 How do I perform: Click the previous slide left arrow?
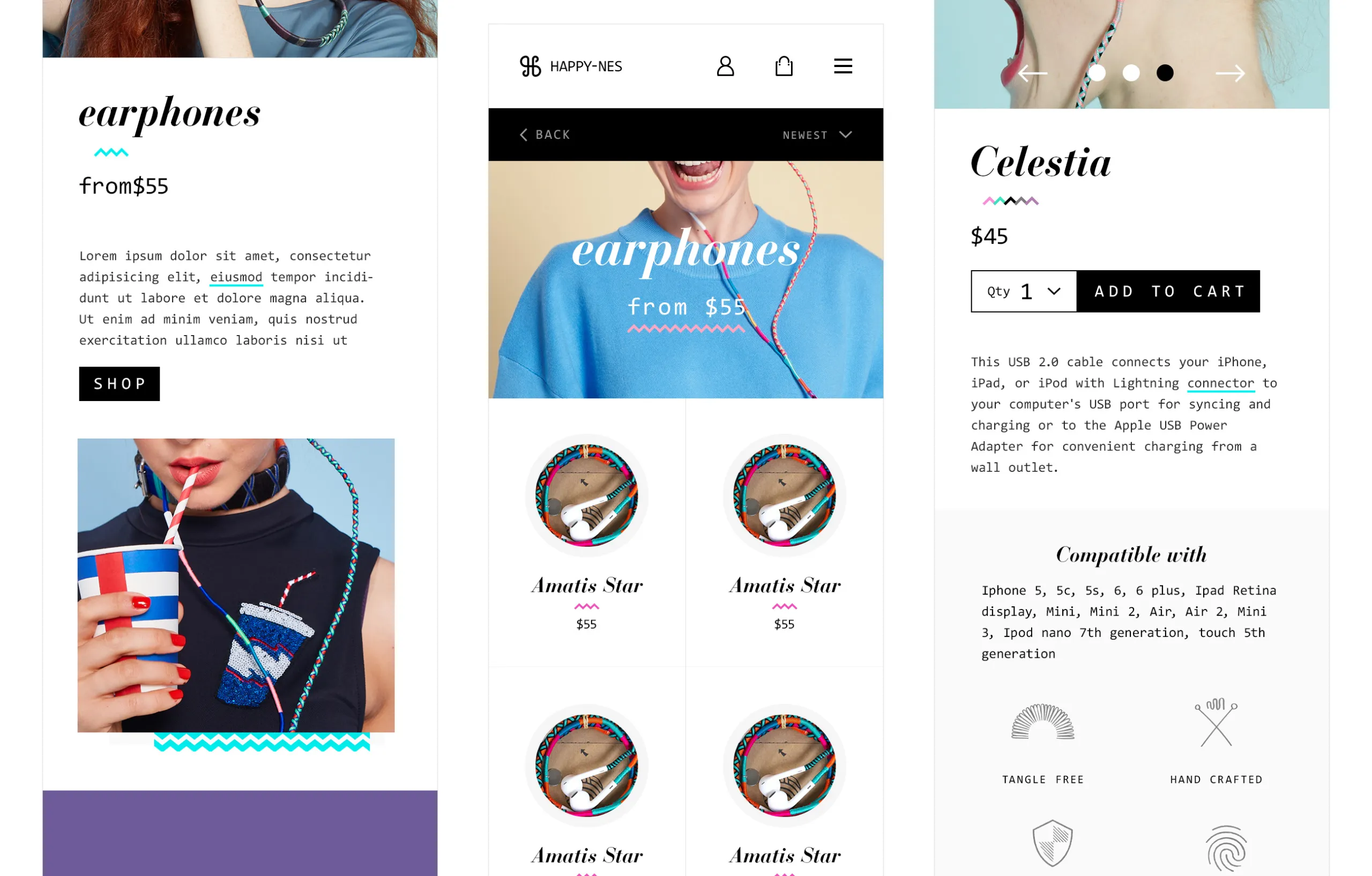[1032, 73]
